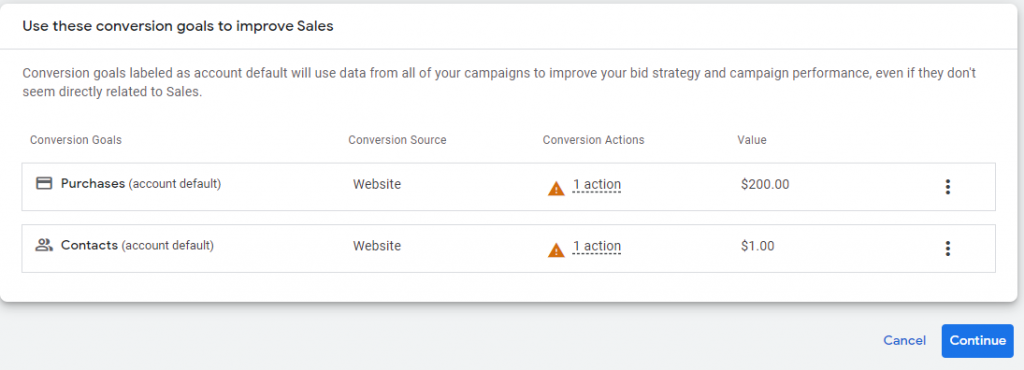The image size is (1024, 370).
Task: Click the Purchases credit card icon
Action: click(x=44, y=183)
